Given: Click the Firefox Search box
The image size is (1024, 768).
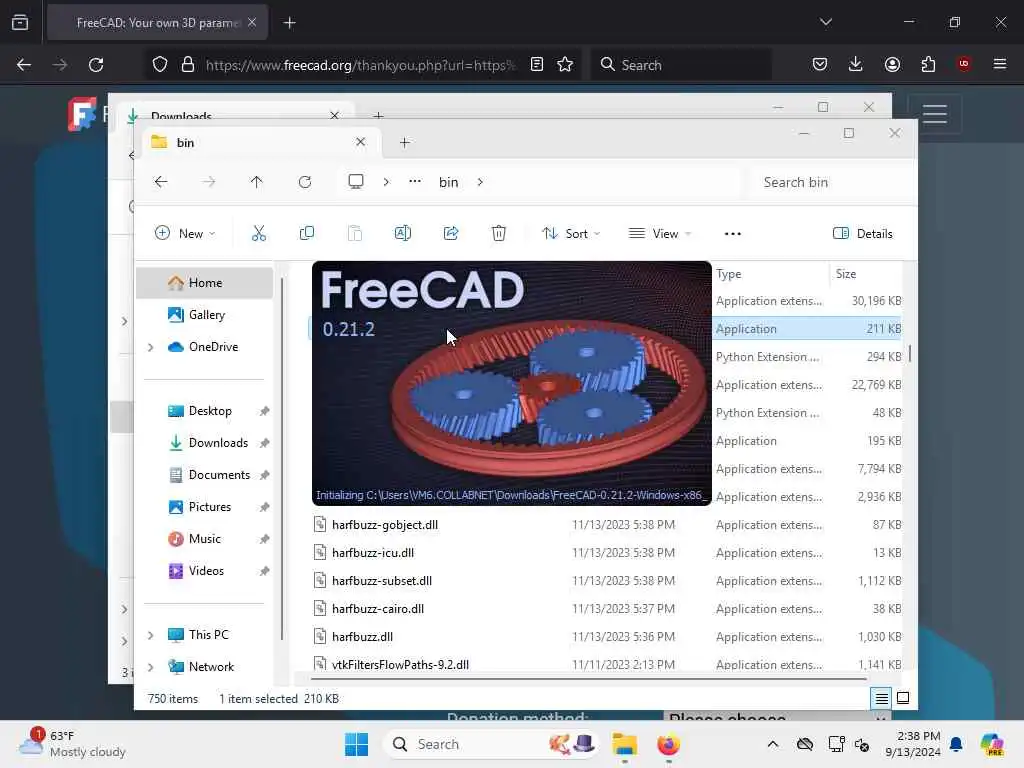Looking at the screenshot, I should [x=680, y=65].
